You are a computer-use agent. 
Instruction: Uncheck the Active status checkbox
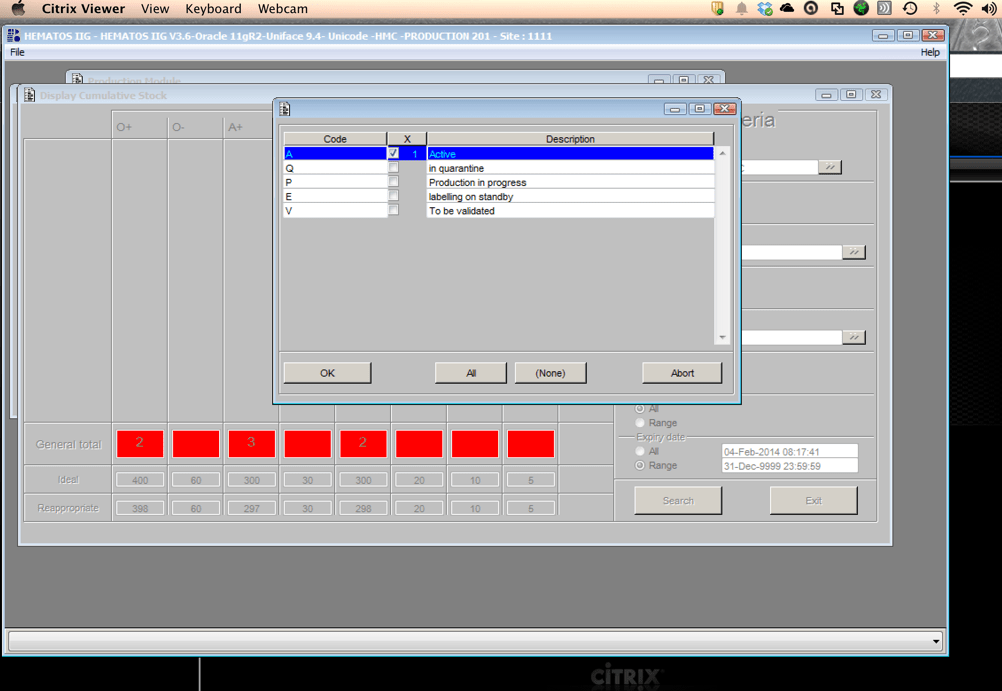tap(393, 154)
